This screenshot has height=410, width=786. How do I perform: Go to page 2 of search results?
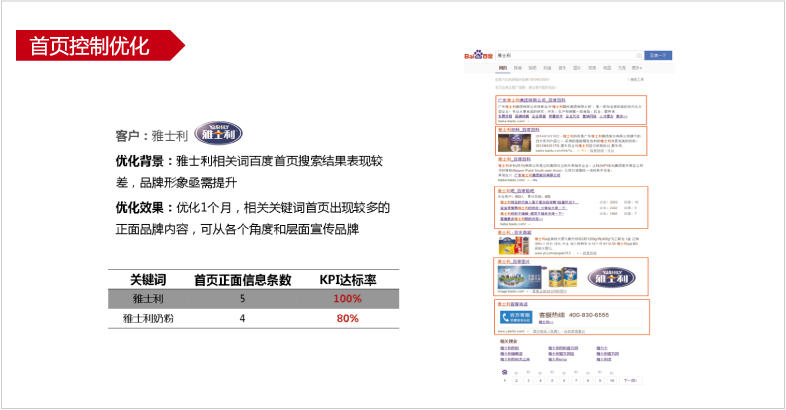516,380
